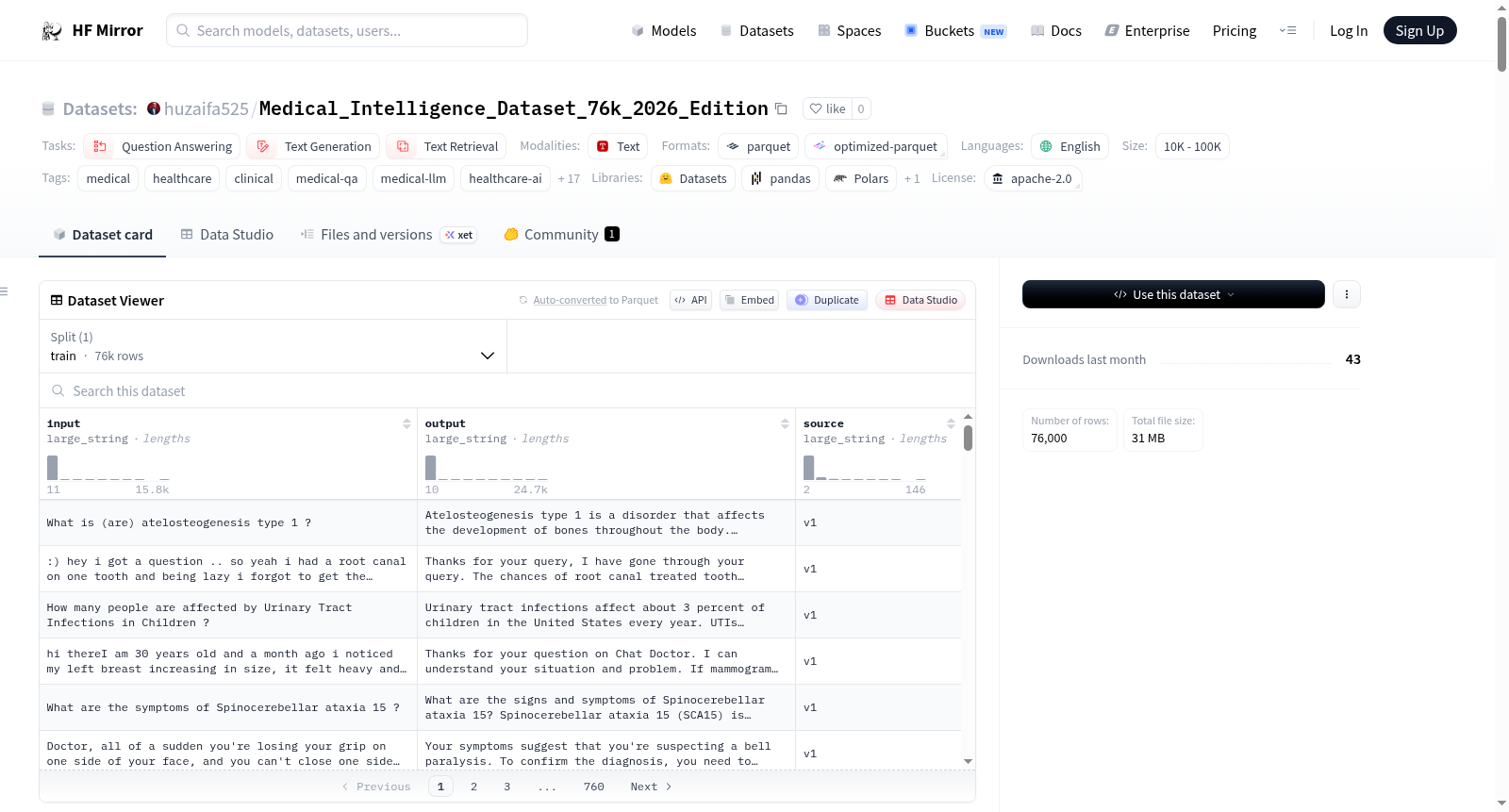Copy the dataset name with copy icon
Viewport: 1509px width, 812px height.
point(781,108)
